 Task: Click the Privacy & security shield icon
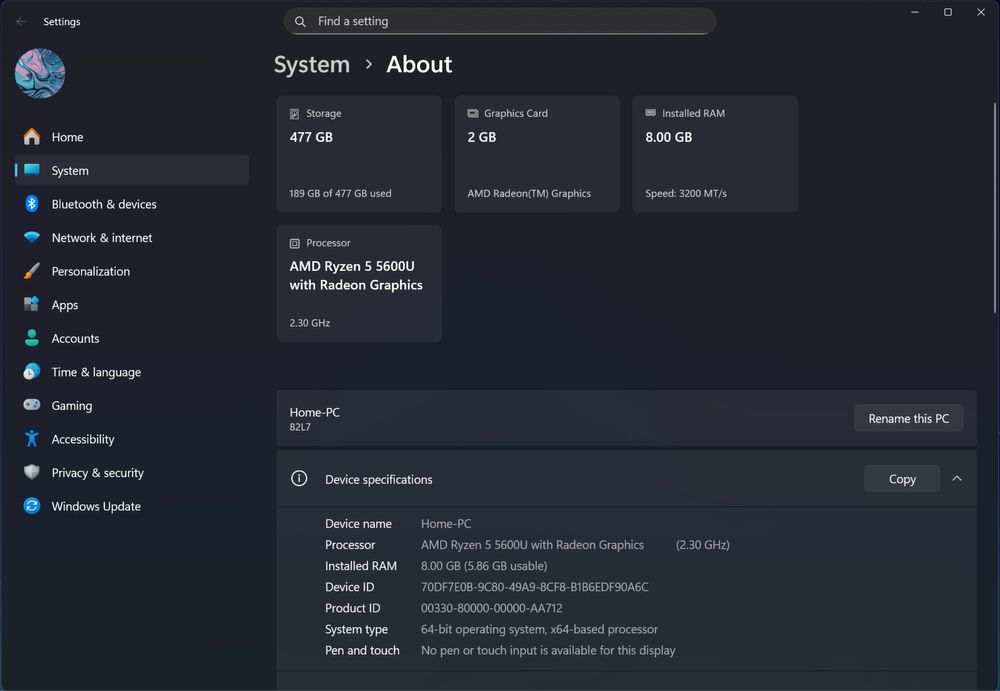(x=31, y=472)
